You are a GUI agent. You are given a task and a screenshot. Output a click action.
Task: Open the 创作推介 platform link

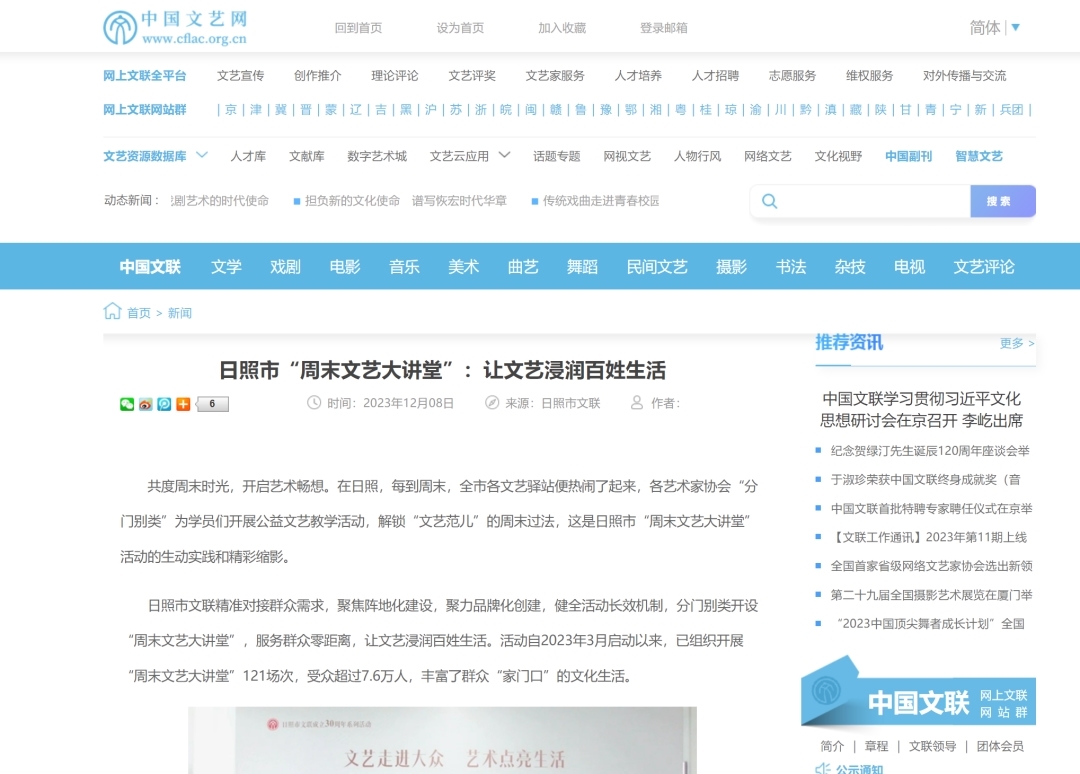318,75
